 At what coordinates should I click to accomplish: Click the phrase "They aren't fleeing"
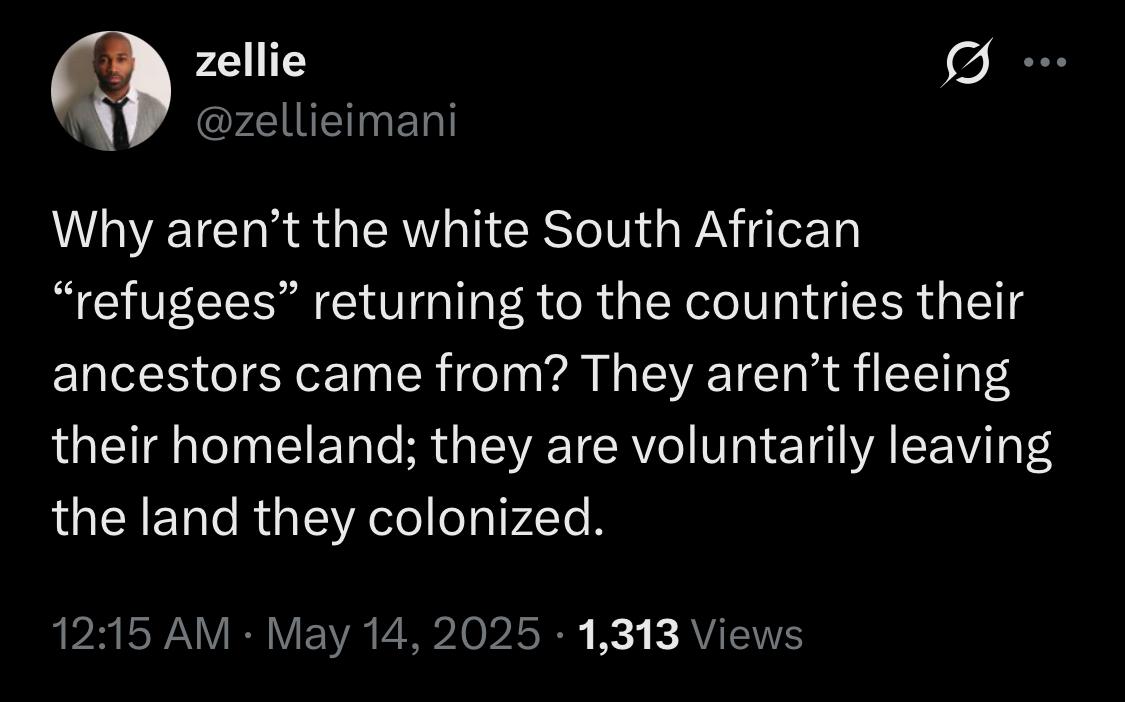pos(797,376)
